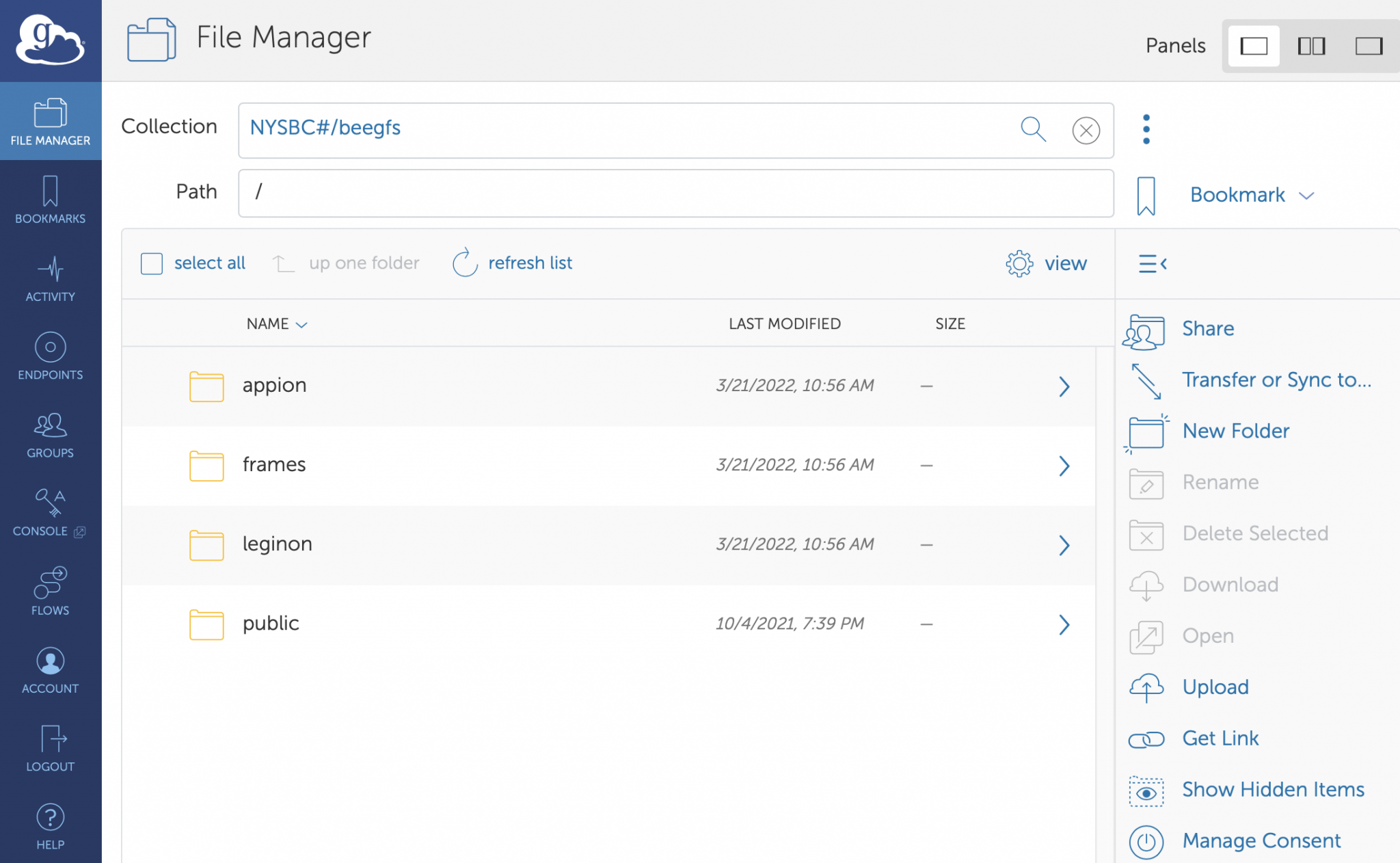Screen dimensions: 1400x863
Task: Open Groups in the sidebar
Action: 51,435
